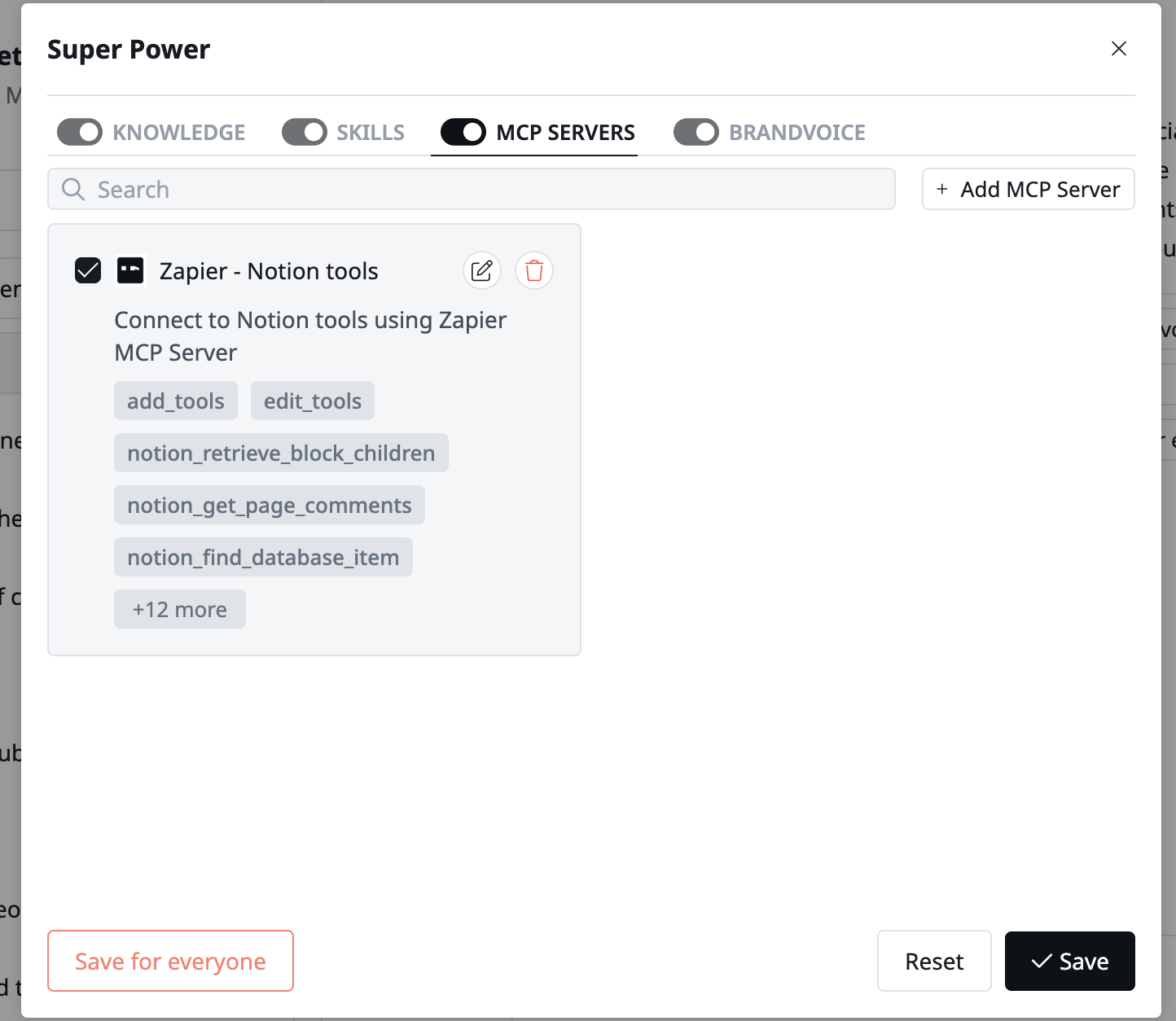This screenshot has width=1176, height=1021.
Task: Click the Zapier app logo icon
Action: pyautogui.click(x=130, y=270)
